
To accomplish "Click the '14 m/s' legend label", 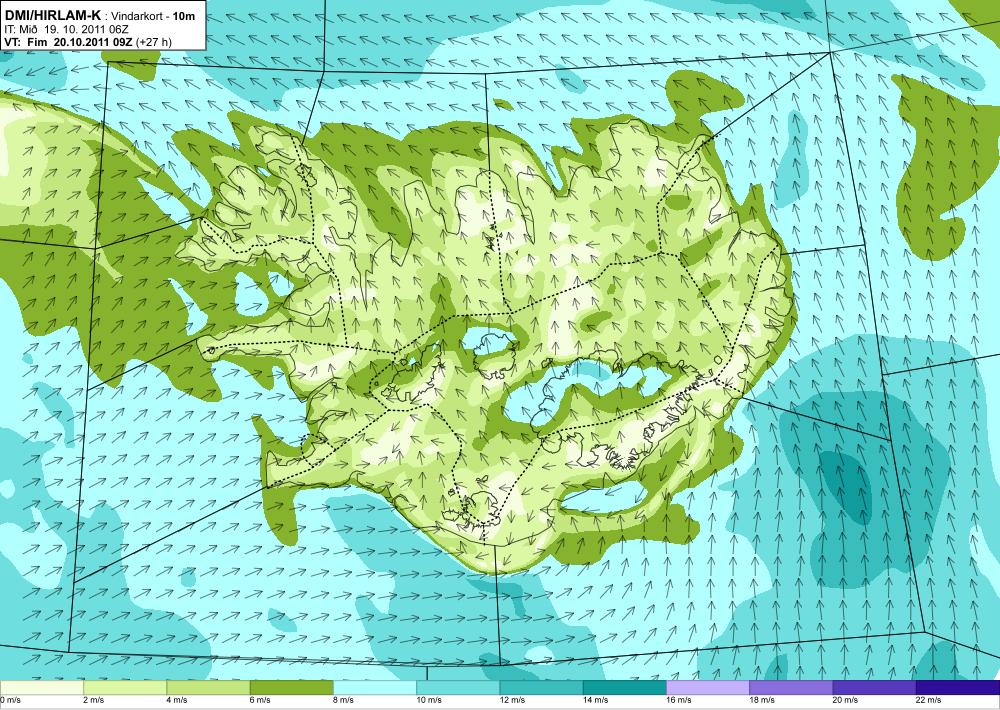I will point(596,700).
